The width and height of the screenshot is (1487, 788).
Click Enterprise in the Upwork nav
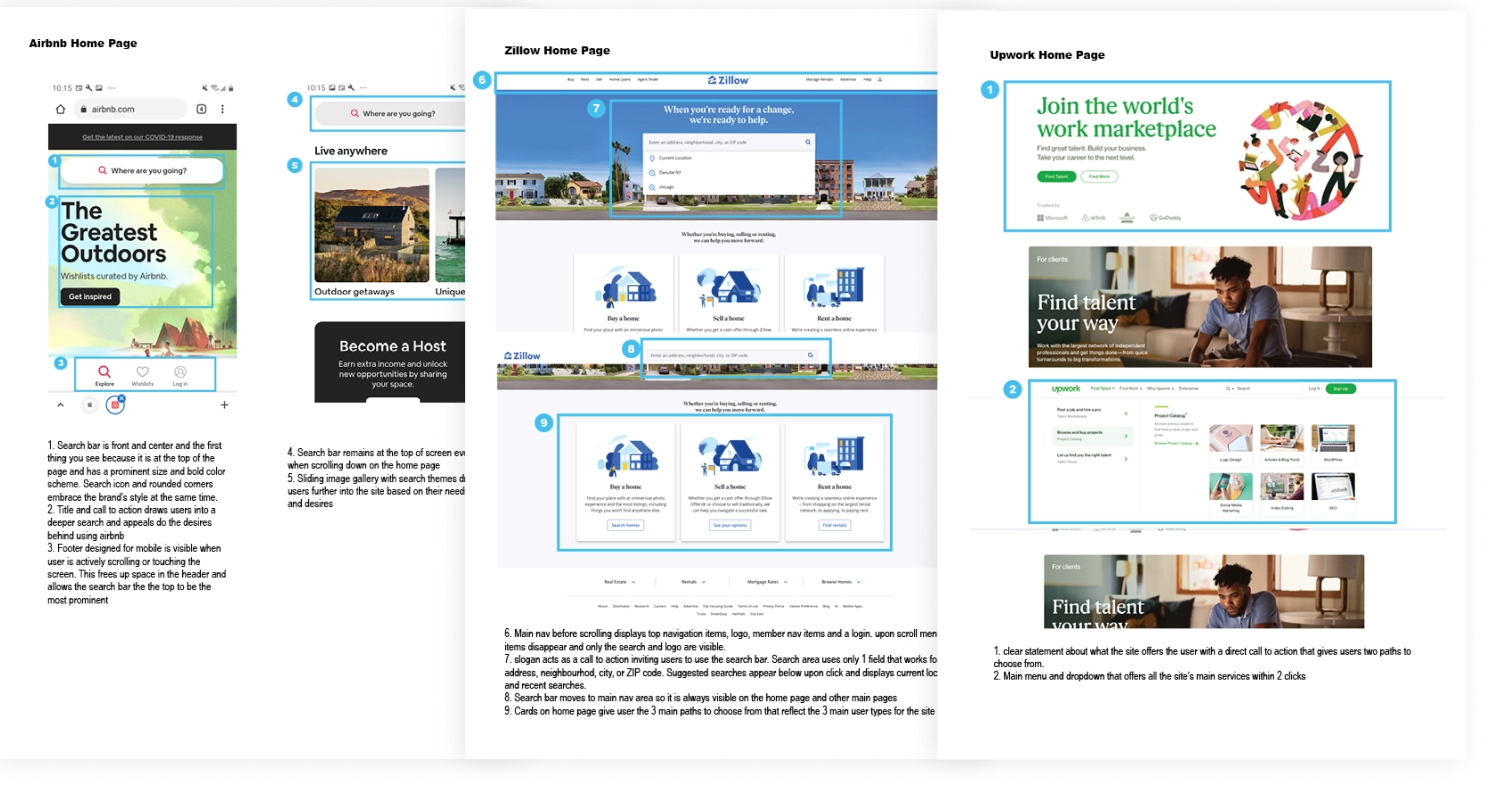(x=1189, y=388)
